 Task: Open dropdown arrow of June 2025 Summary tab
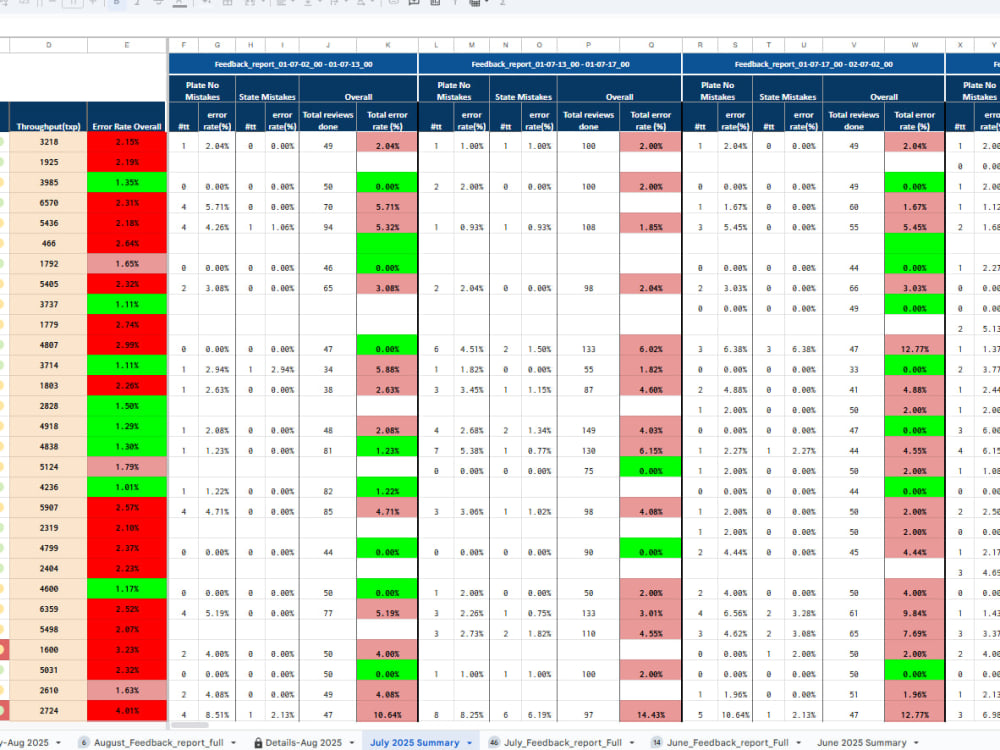click(916, 743)
